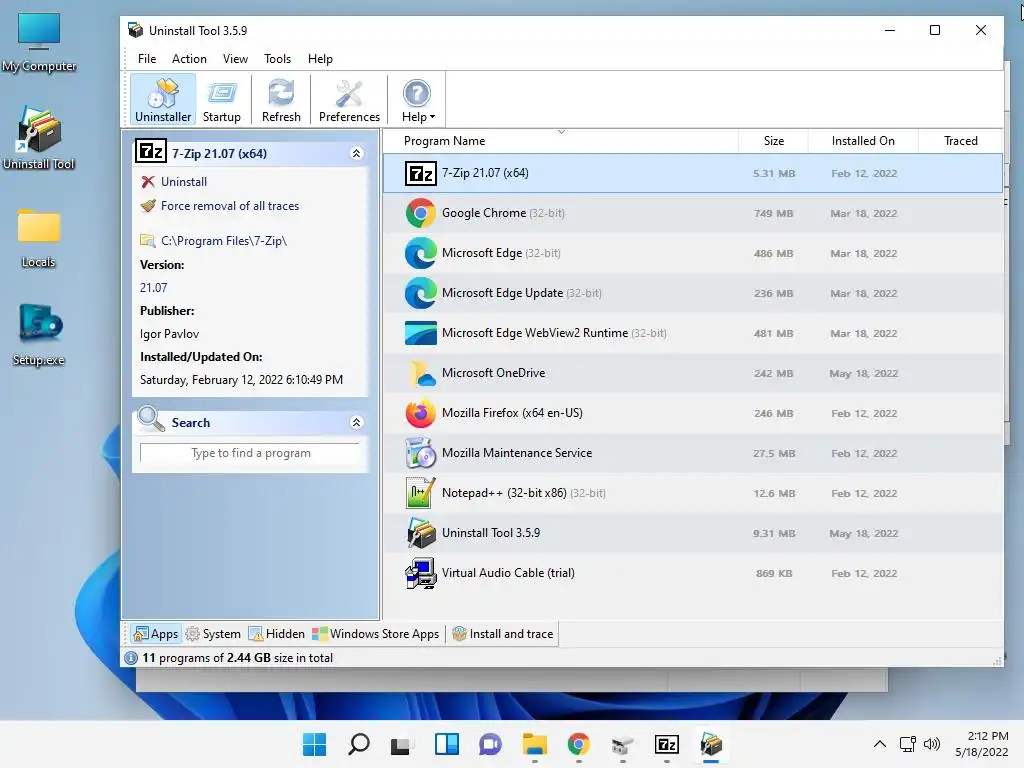1024x768 pixels.
Task: Switch to the Windows Store Apps tab
Action: point(376,633)
